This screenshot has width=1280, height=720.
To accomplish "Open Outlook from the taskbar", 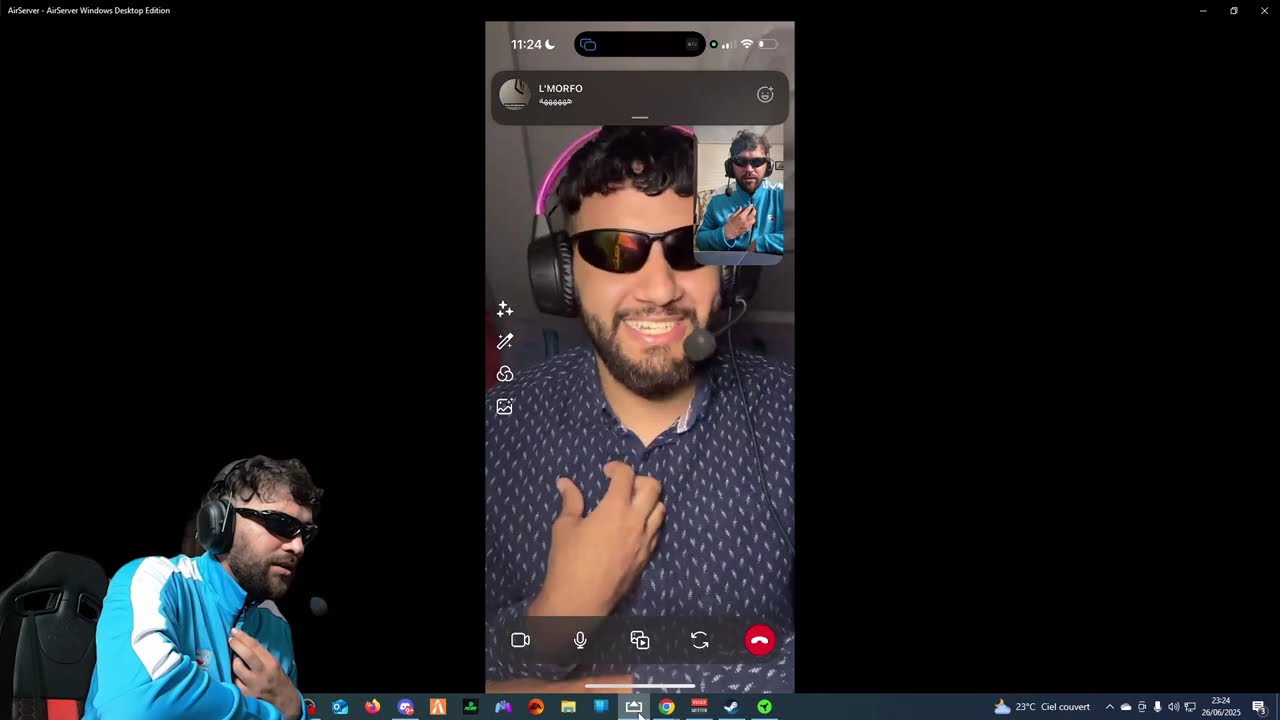I will click(340, 707).
